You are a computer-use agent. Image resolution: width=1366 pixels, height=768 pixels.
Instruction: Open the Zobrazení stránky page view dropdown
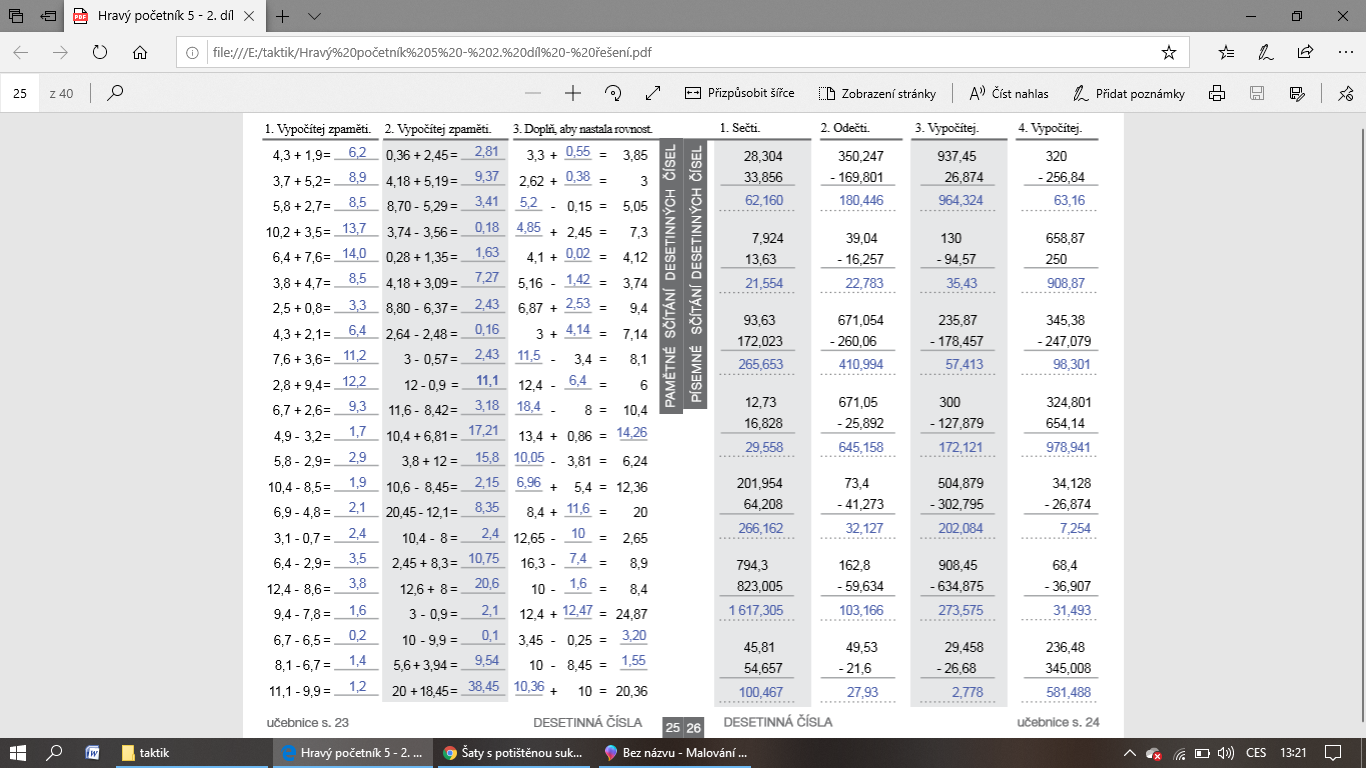tap(877, 93)
